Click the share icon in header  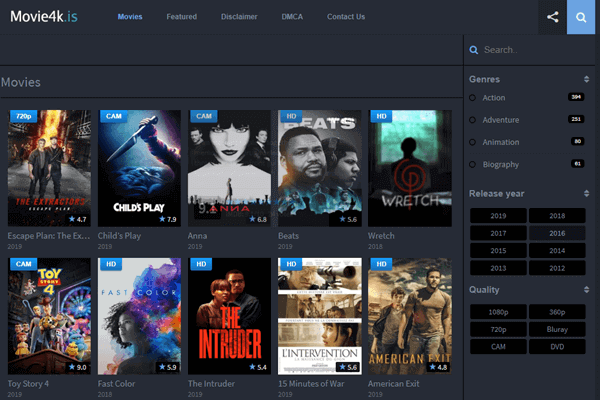click(x=552, y=17)
